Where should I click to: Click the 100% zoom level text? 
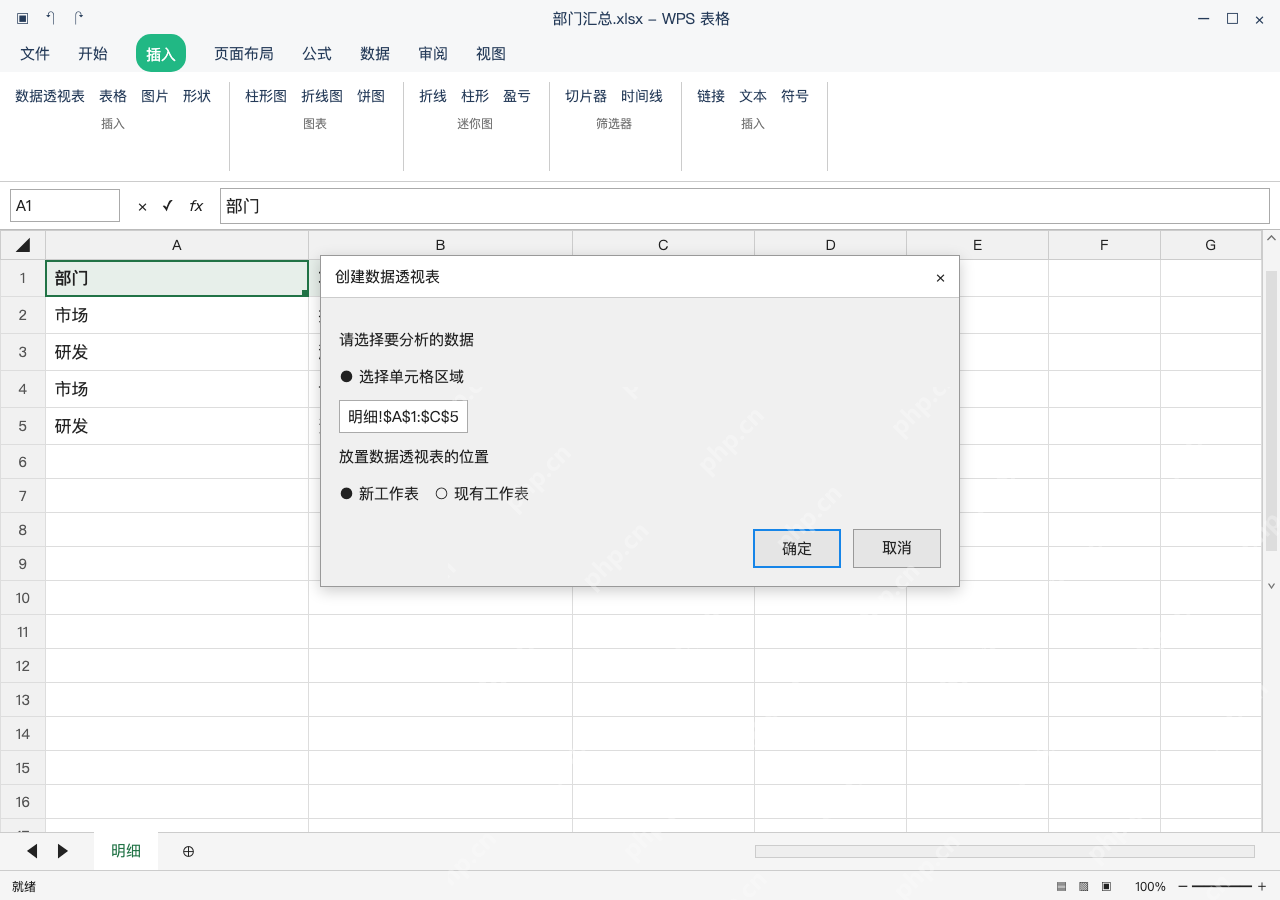[x=1150, y=886]
